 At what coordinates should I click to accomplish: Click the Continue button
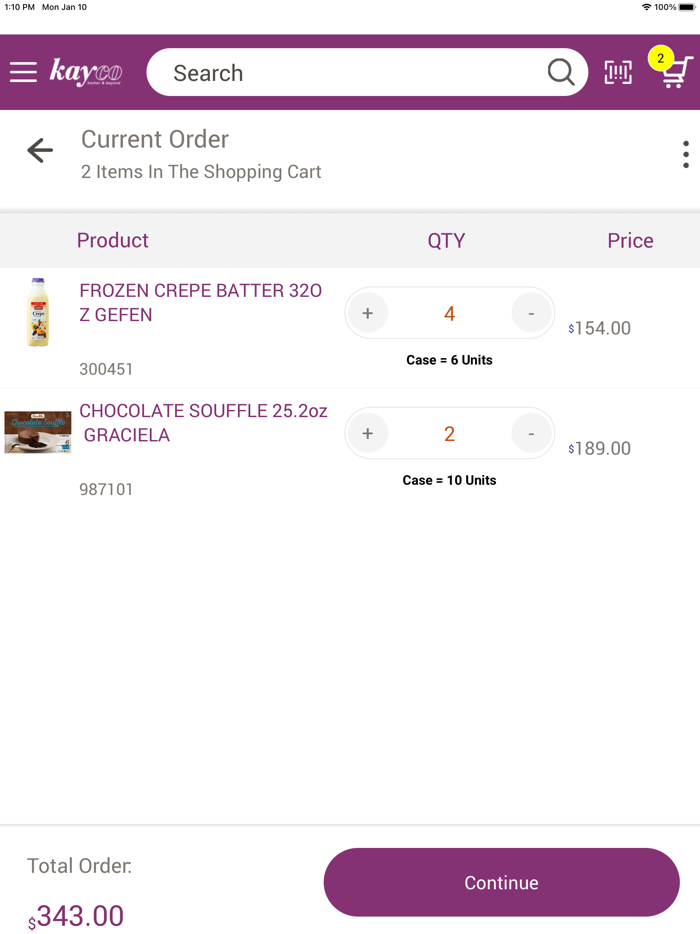[x=501, y=882]
